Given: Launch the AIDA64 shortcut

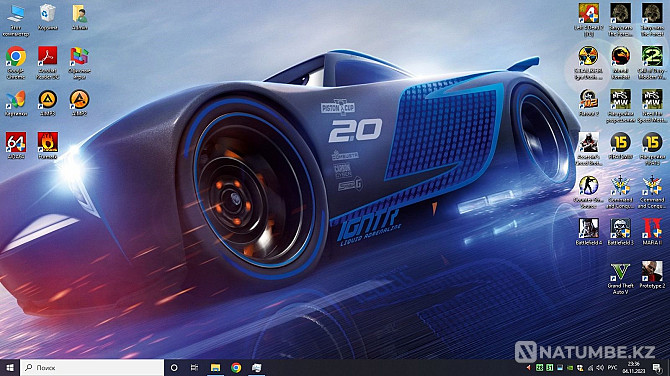Looking at the screenshot, I should pos(16,146).
